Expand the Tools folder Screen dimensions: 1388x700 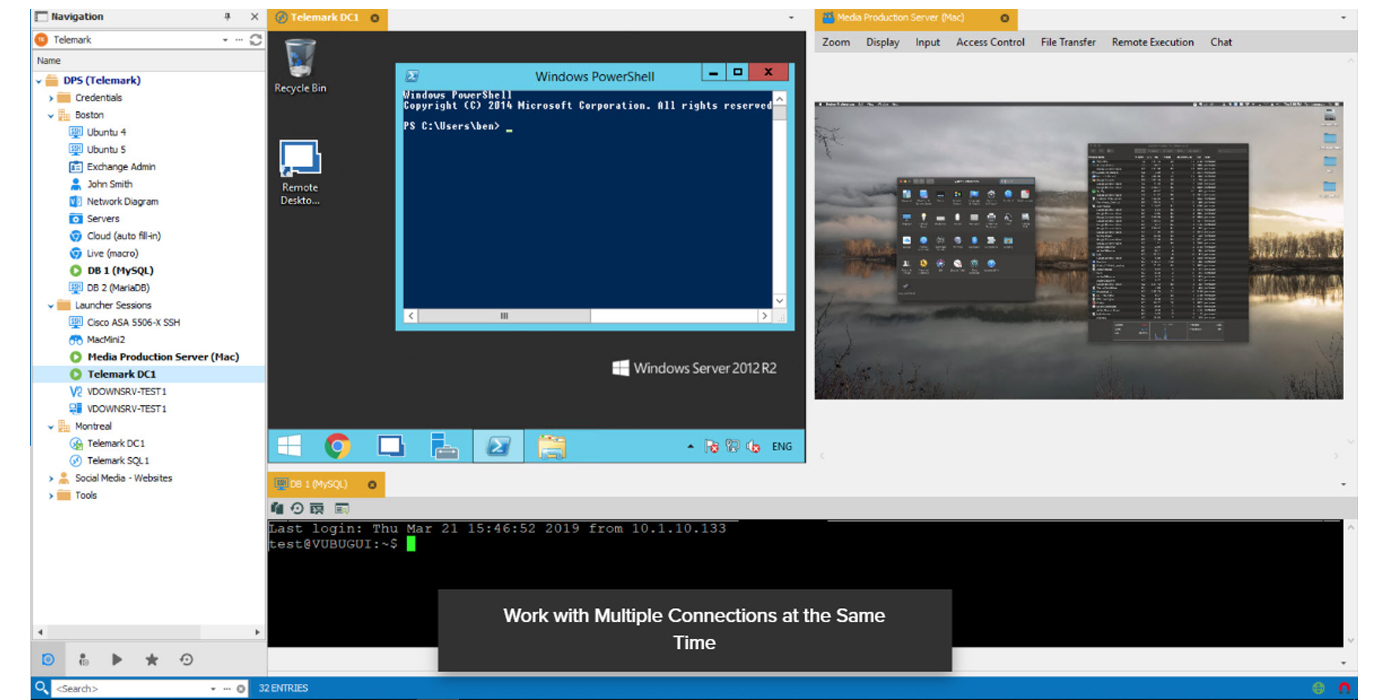coord(51,495)
